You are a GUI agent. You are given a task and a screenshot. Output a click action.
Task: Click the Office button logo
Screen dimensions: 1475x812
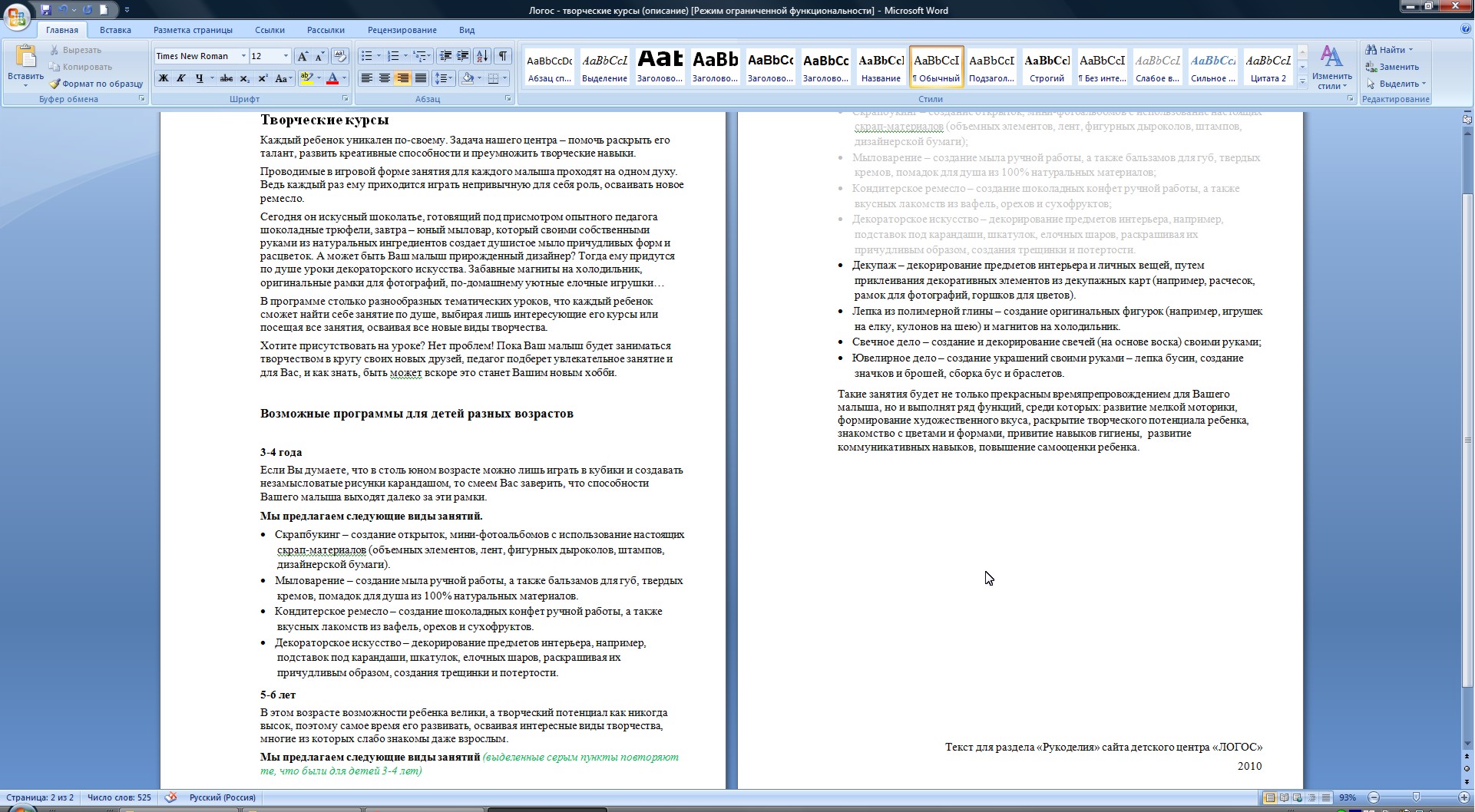coord(18,17)
